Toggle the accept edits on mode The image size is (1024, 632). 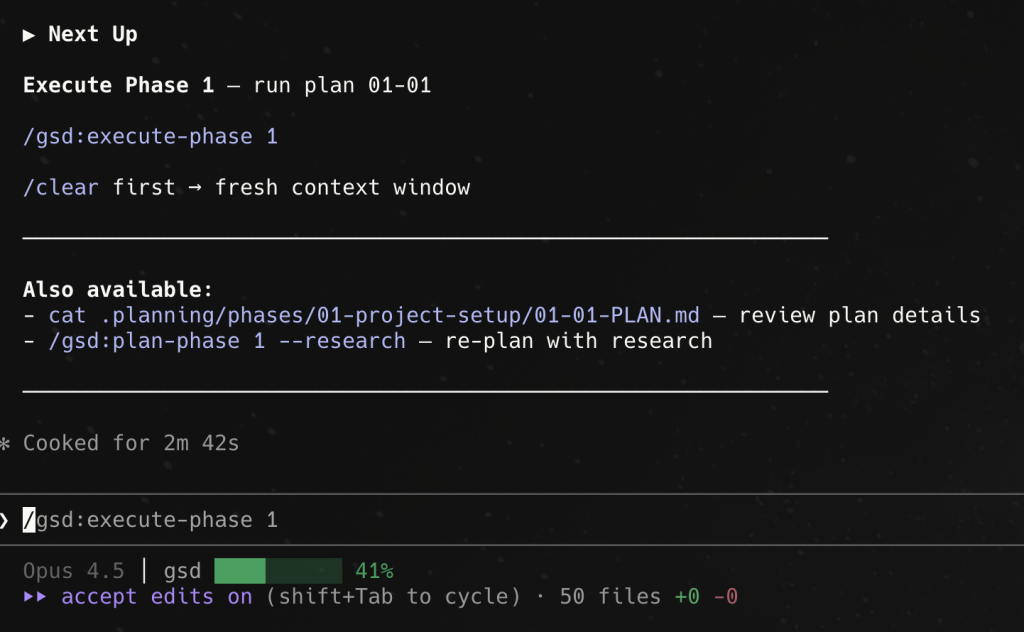coord(156,597)
